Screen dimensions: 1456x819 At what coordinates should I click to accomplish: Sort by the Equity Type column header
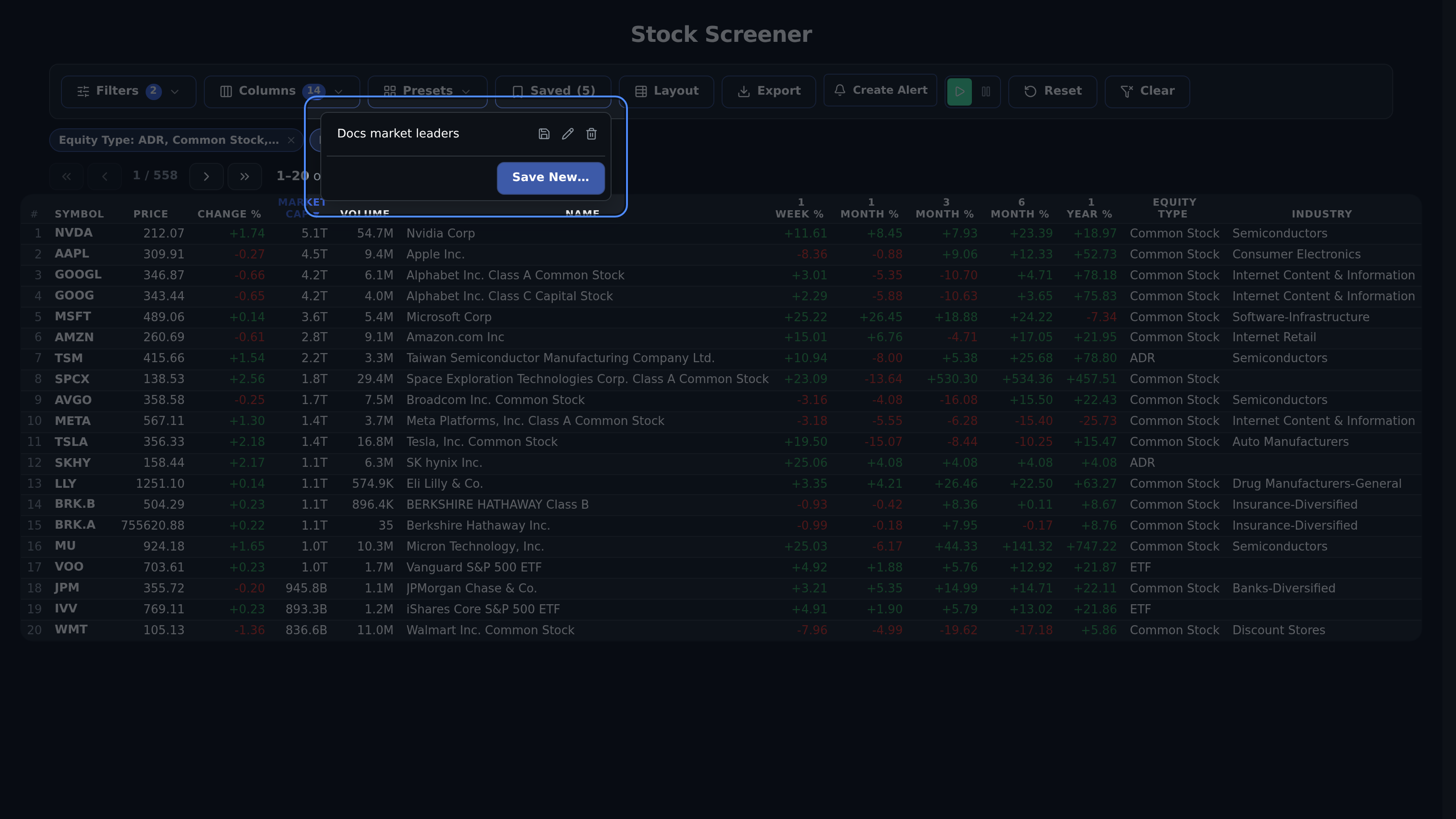click(1174, 208)
